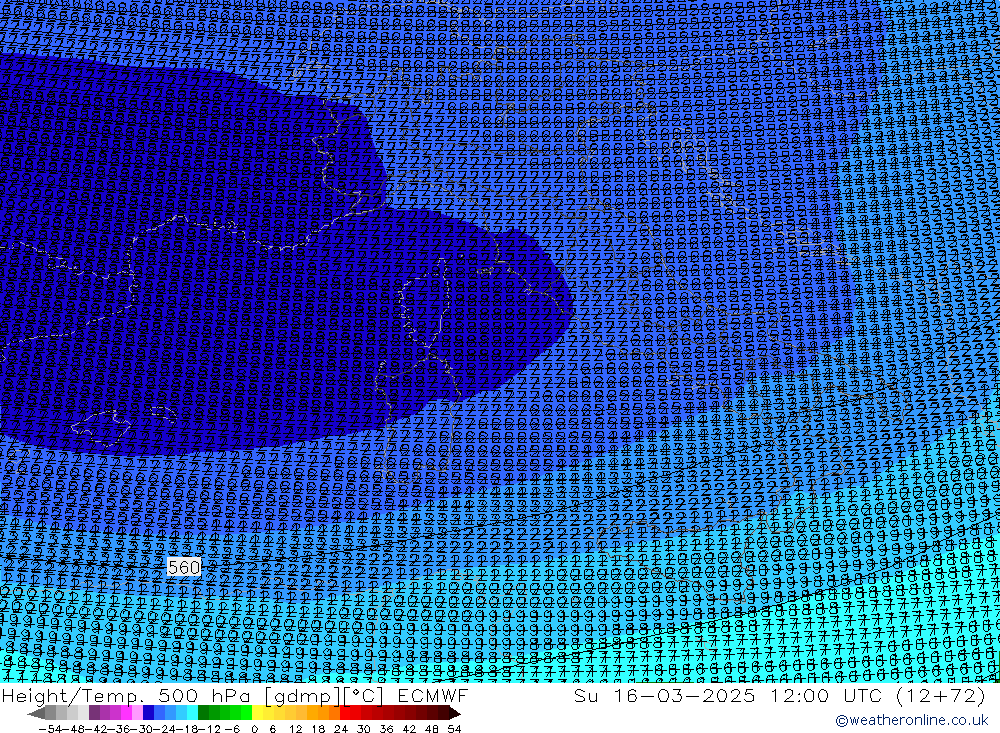Viewport: 1000px width, 733px height.
Task: Click the (12+72) forecast hour text
Action: (x=941, y=695)
